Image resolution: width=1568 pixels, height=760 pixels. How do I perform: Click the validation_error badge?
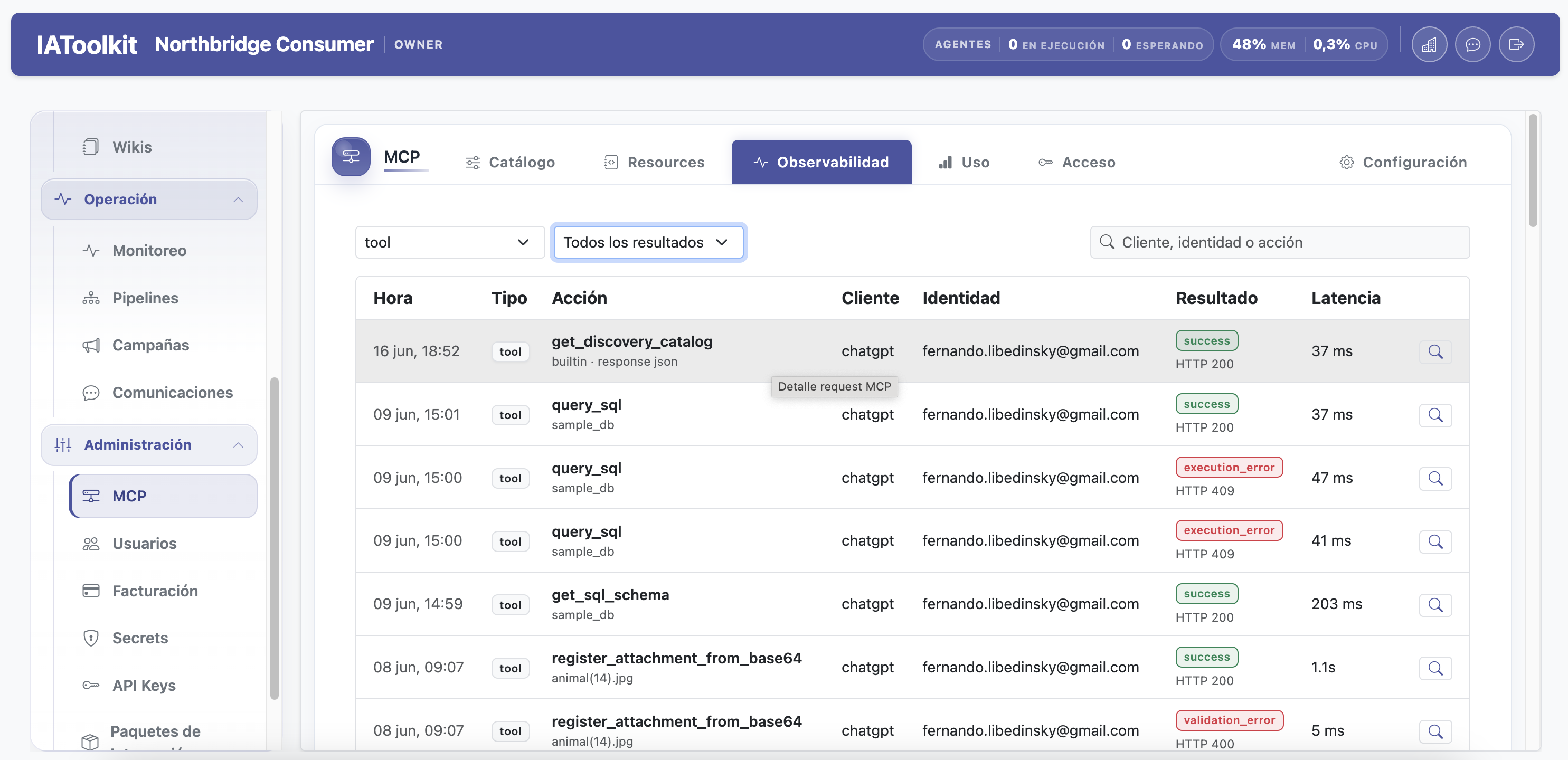tap(1229, 720)
